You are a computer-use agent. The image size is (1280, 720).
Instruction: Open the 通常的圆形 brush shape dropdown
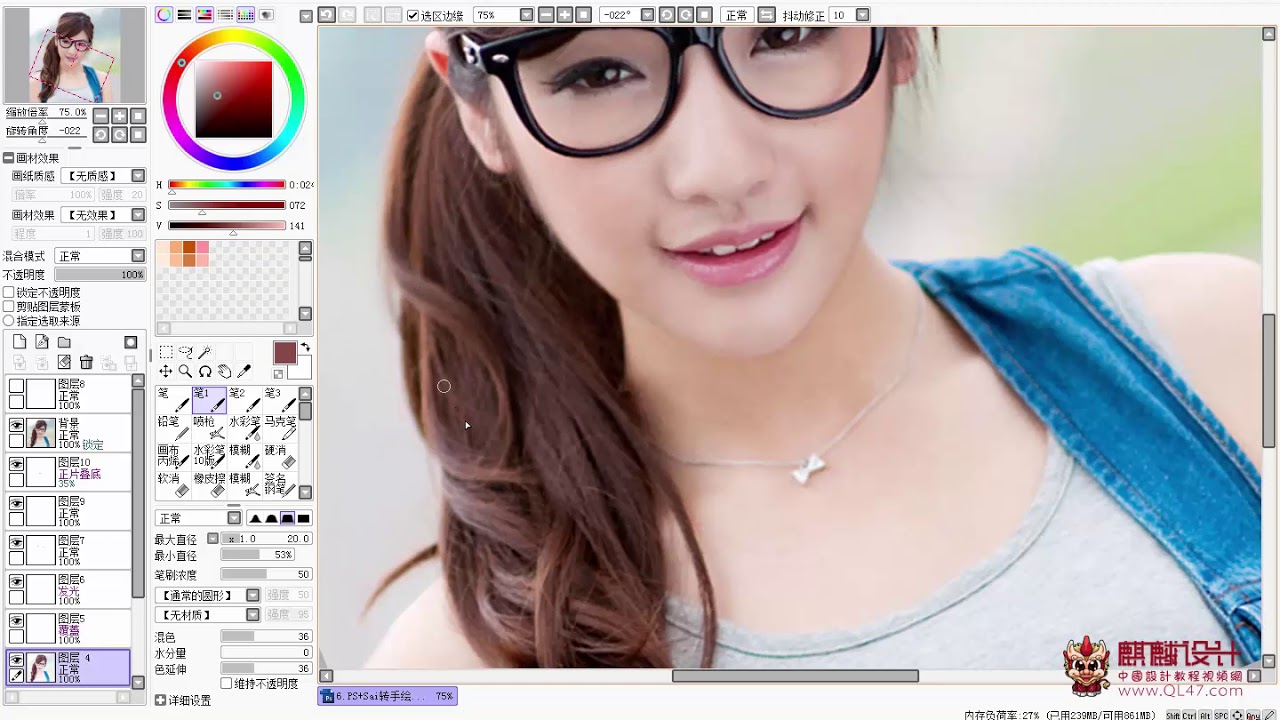(253, 596)
